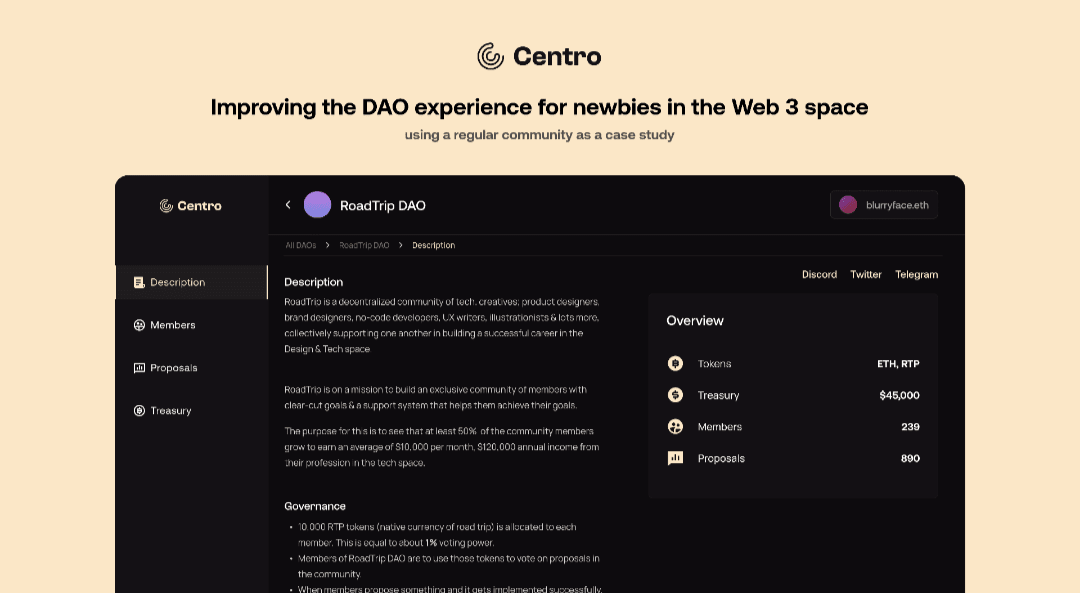Open the Telegram link
The image size is (1080, 593).
coord(916,274)
